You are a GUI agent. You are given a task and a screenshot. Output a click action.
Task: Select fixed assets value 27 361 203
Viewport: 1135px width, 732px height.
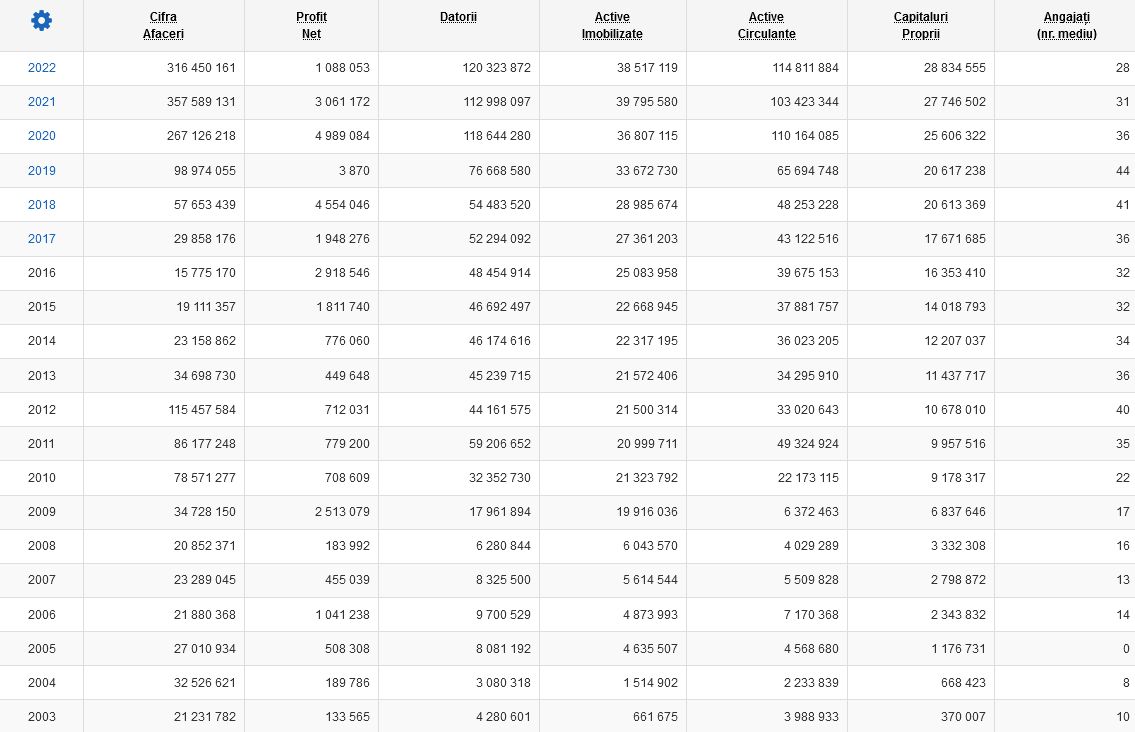pos(646,239)
